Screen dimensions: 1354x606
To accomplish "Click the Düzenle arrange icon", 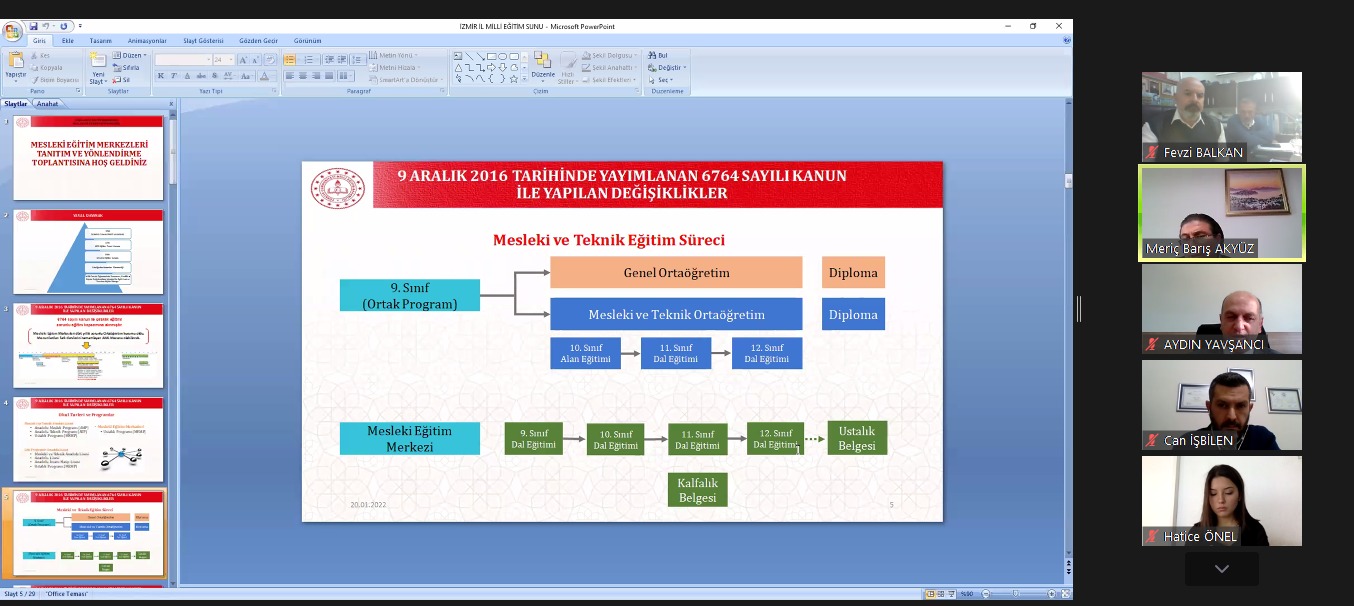I will [x=543, y=63].
